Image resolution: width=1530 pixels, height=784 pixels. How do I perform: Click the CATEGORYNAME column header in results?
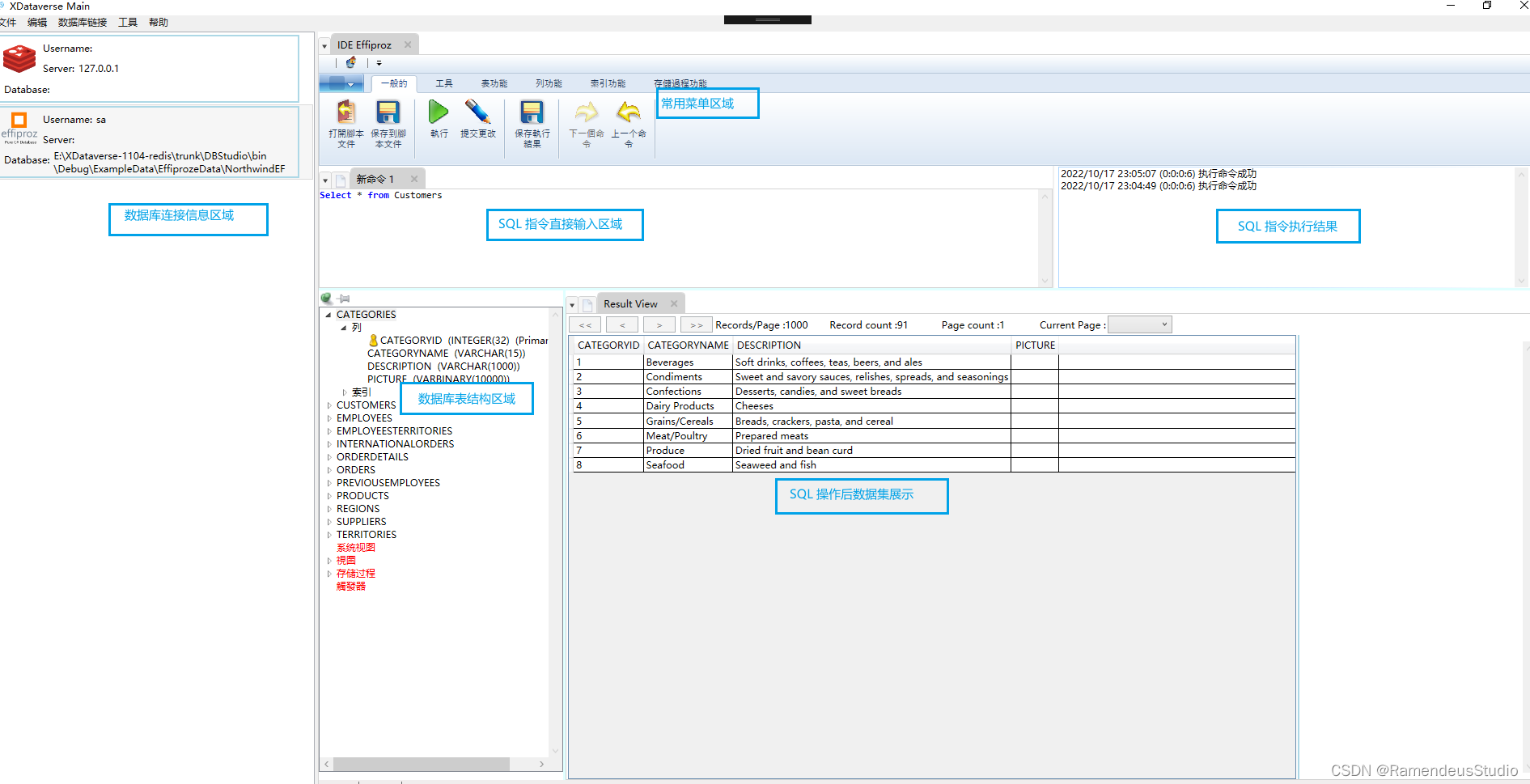689,345
